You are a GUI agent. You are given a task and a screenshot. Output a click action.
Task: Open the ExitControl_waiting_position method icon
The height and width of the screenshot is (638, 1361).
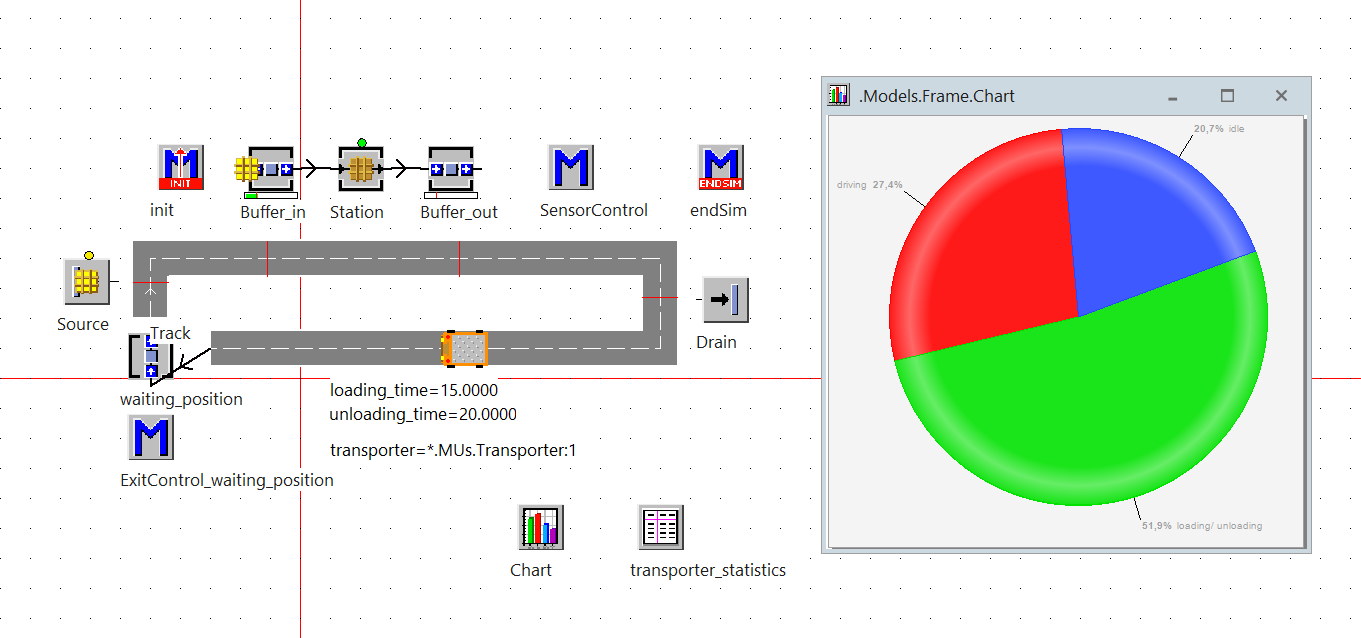click(x=151, y=437)
